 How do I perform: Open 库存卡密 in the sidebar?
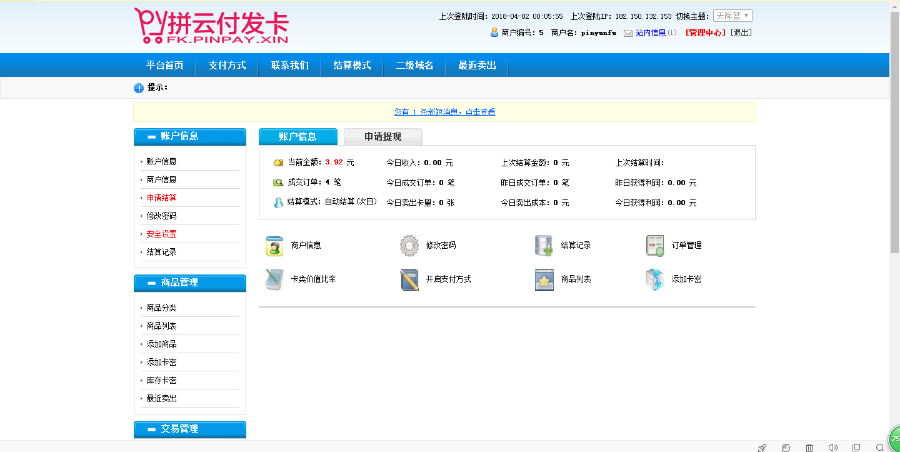(161, 380)
